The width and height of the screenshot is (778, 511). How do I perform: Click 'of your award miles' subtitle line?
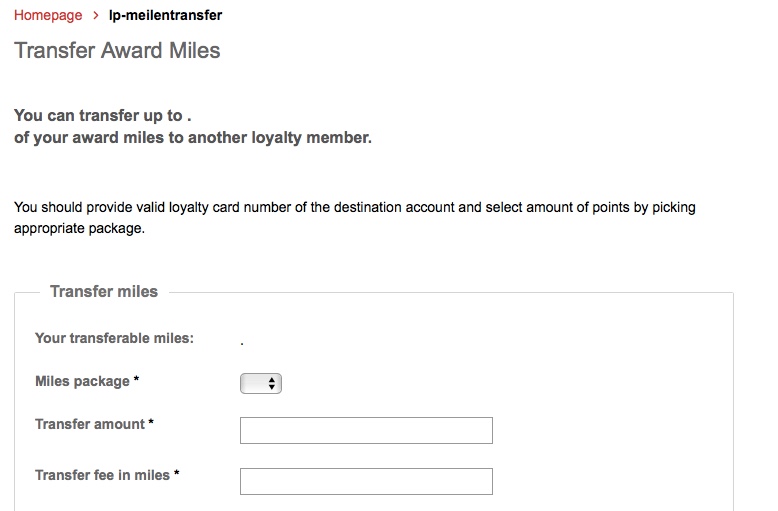192,138
